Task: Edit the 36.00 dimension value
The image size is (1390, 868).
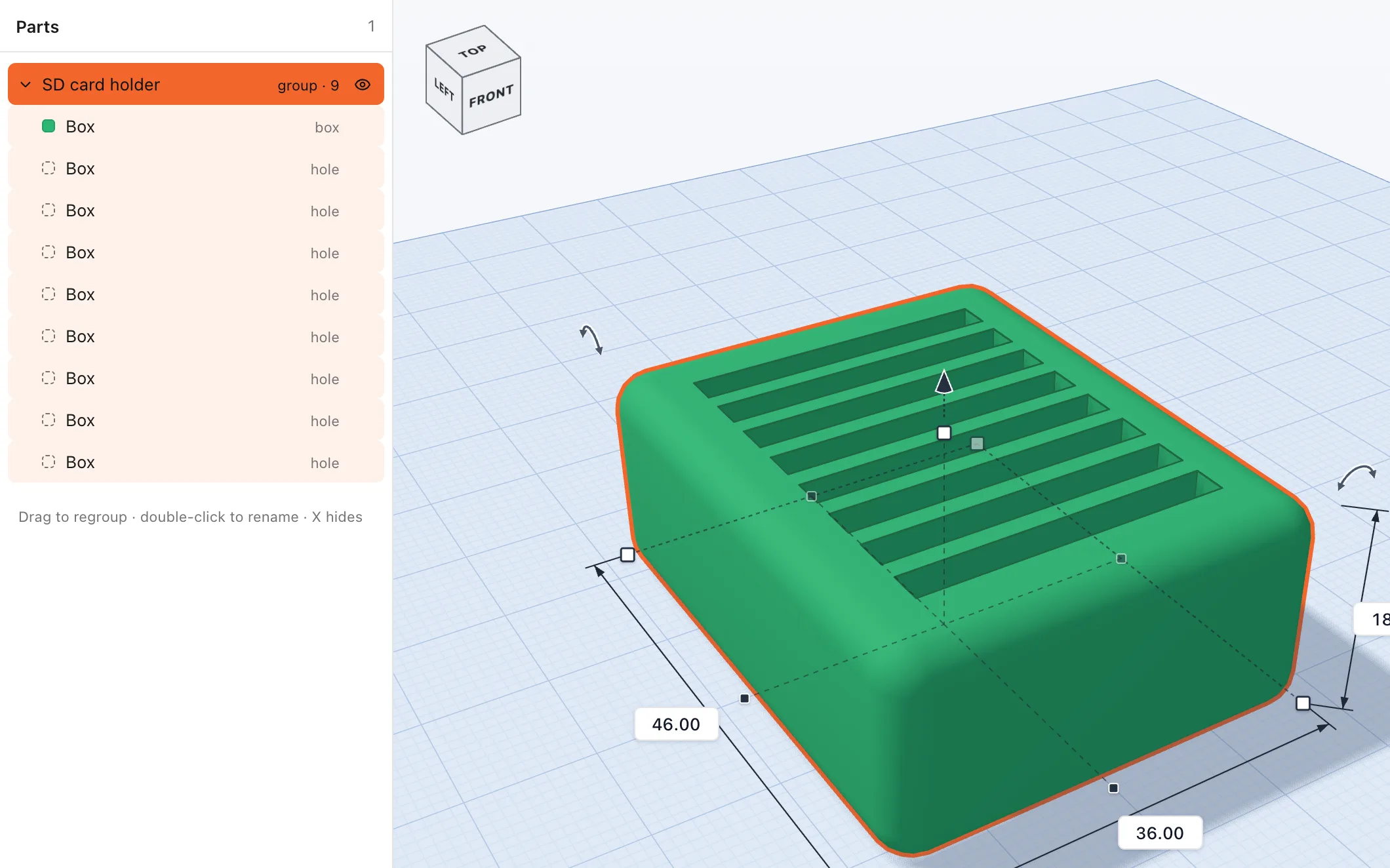Action: coord(1160,833)
